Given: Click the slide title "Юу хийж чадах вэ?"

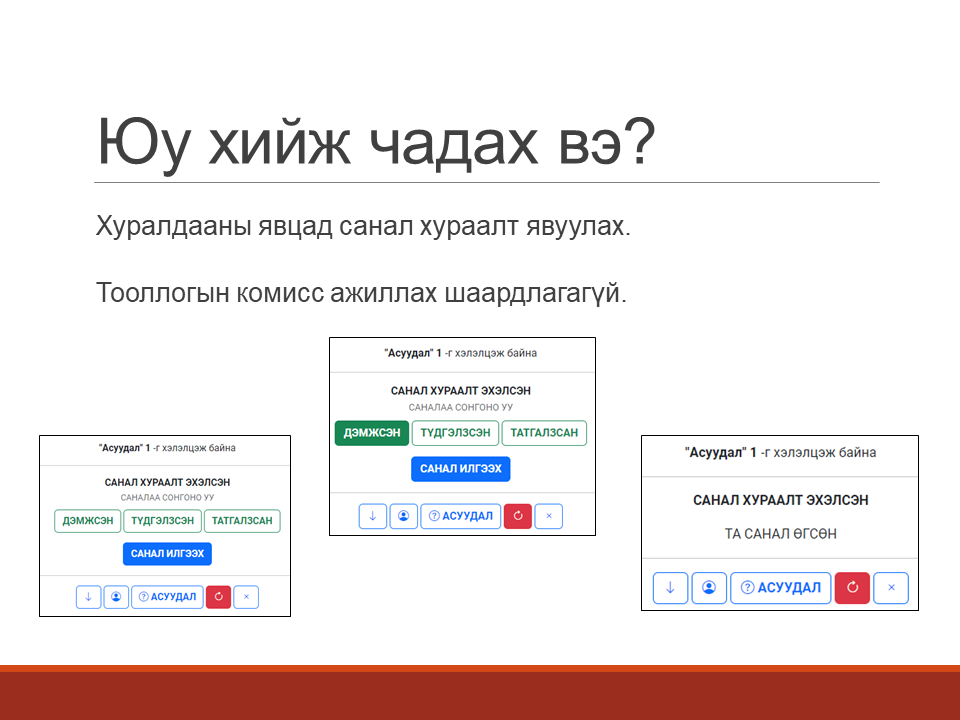Looking at the screenshot, I should (x=375, y=144).
